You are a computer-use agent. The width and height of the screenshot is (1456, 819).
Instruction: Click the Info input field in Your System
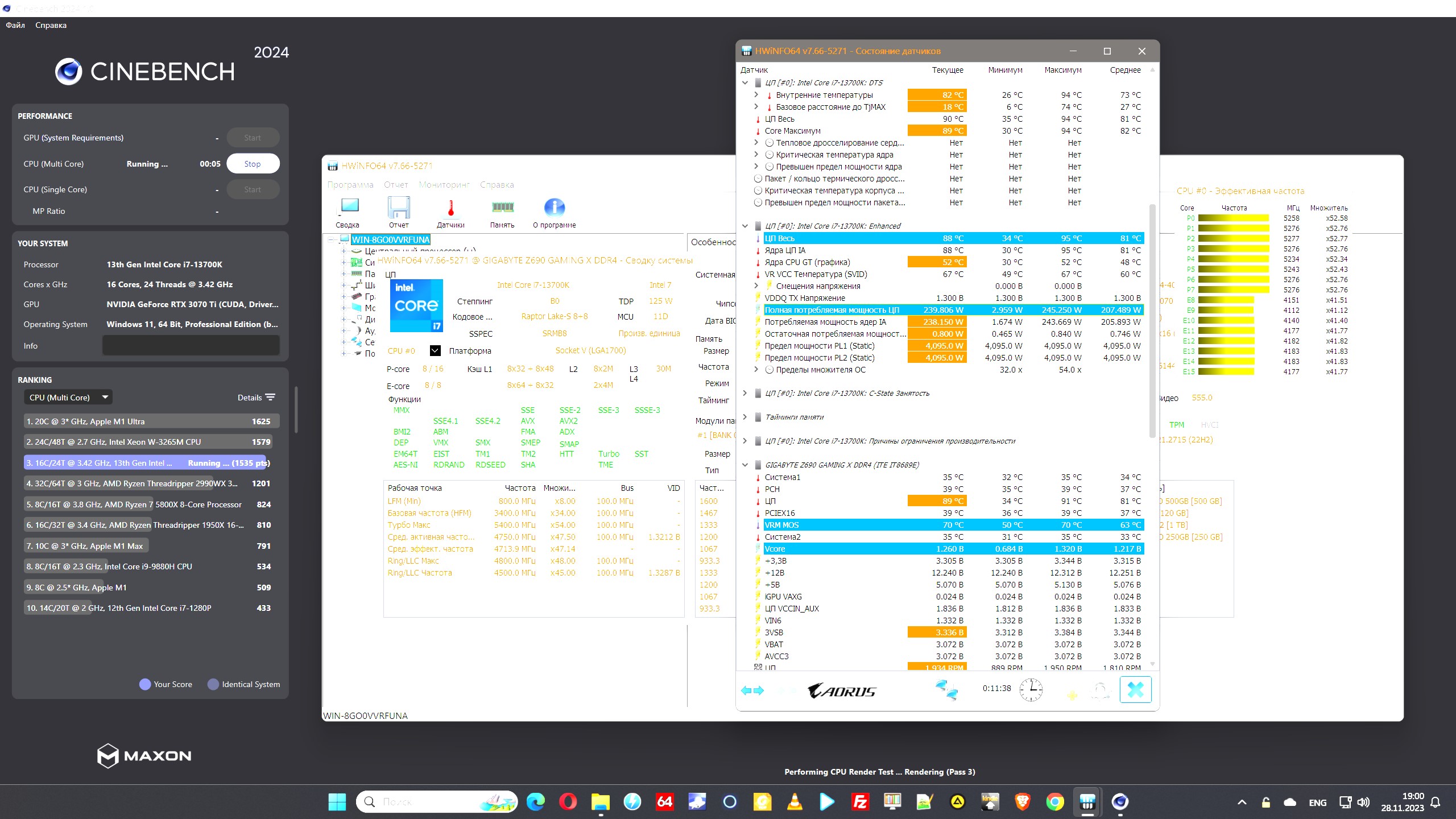point(191,346)
